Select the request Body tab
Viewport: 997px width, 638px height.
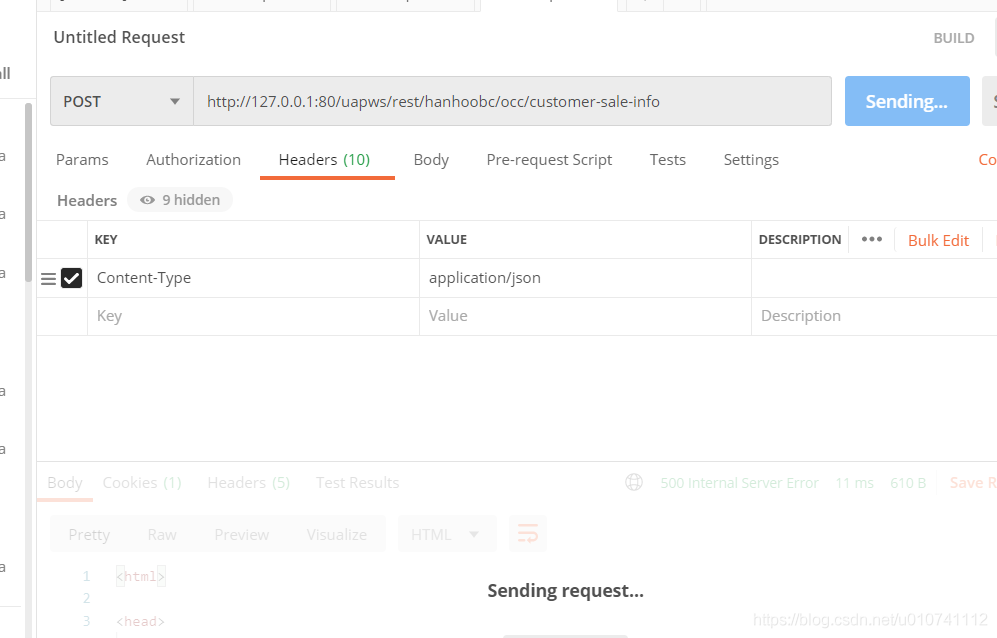431,160
